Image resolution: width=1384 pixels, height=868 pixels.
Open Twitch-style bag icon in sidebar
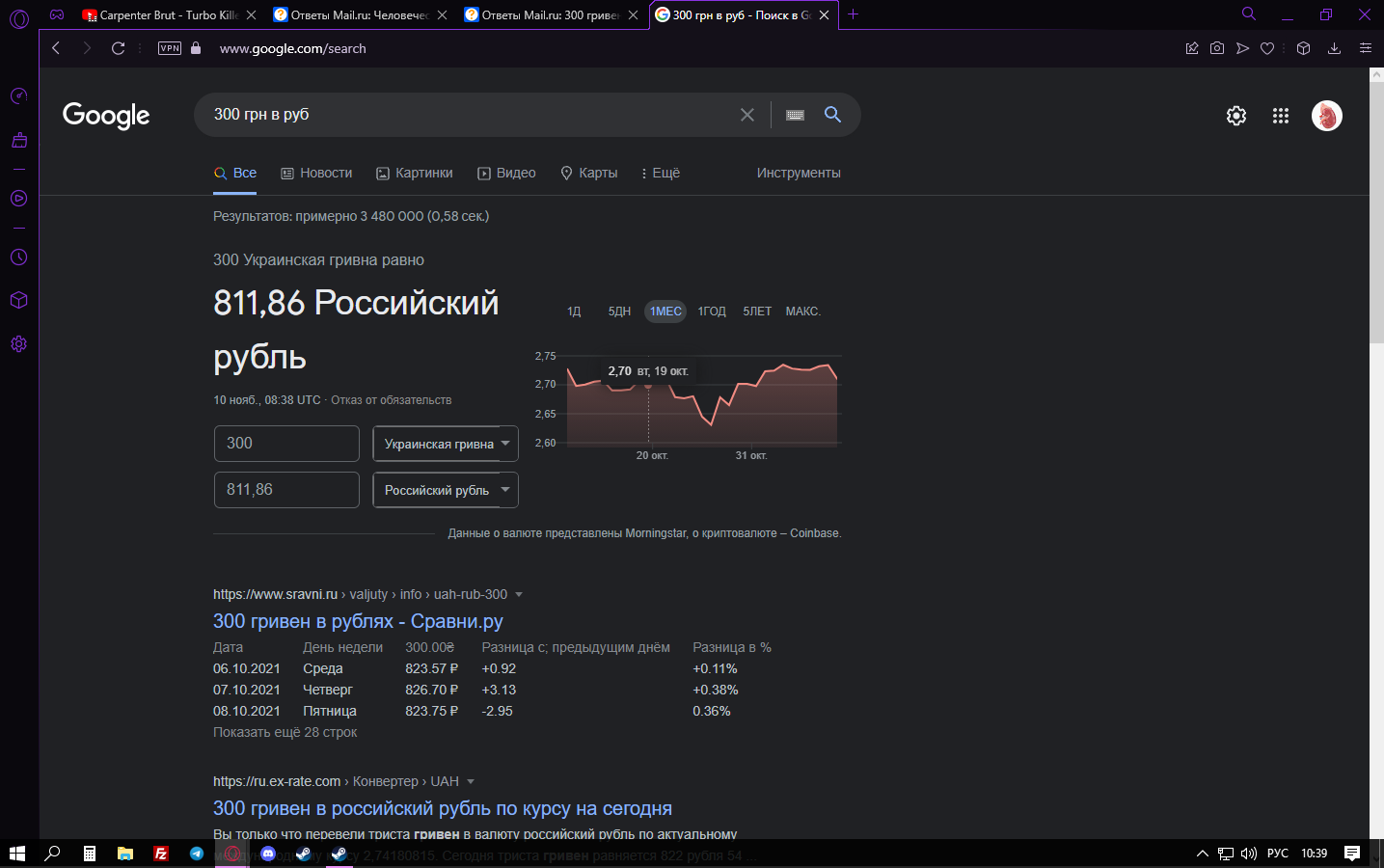coord(18,141)
